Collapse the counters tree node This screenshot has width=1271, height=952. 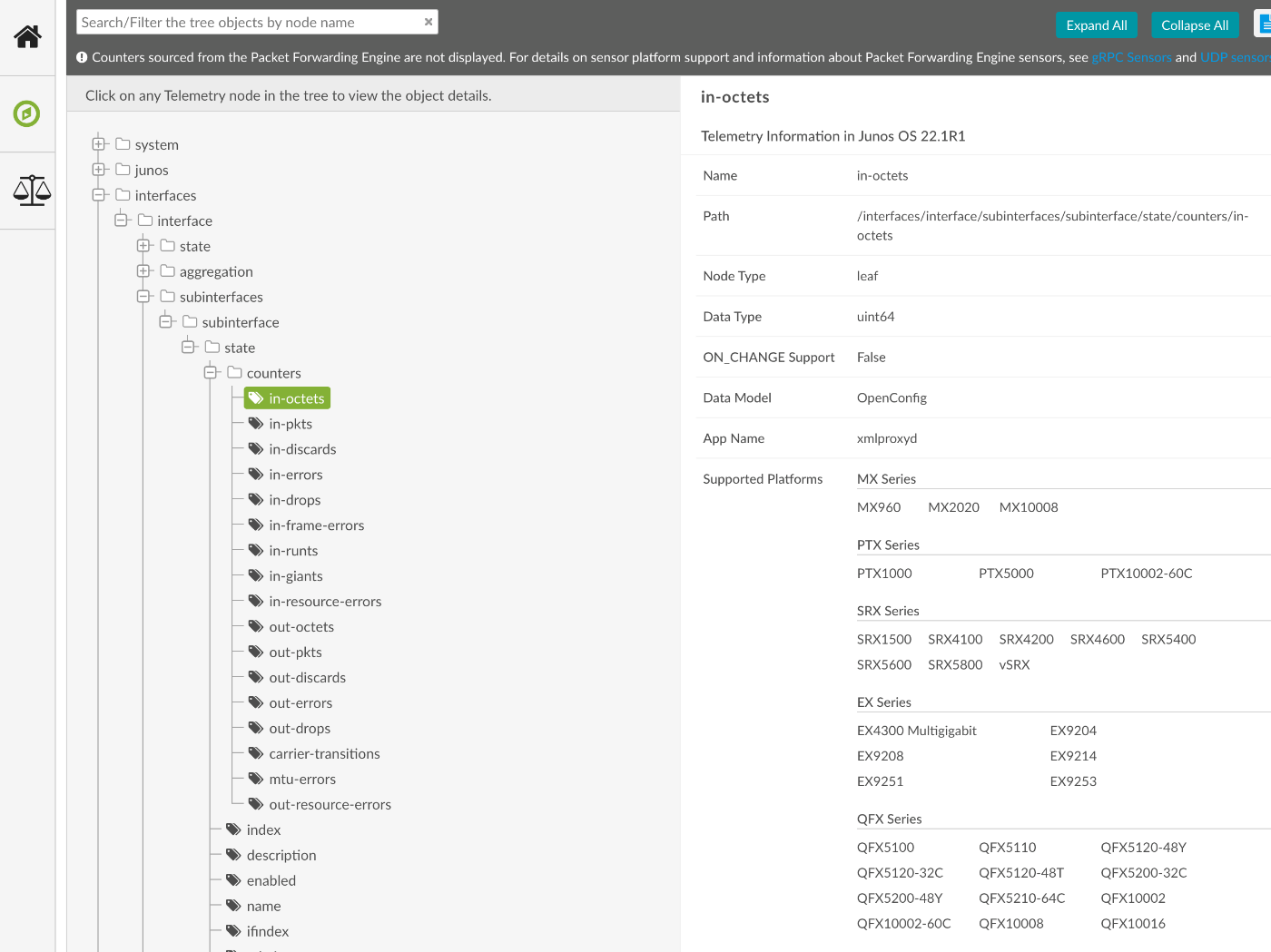click(210, 373)
